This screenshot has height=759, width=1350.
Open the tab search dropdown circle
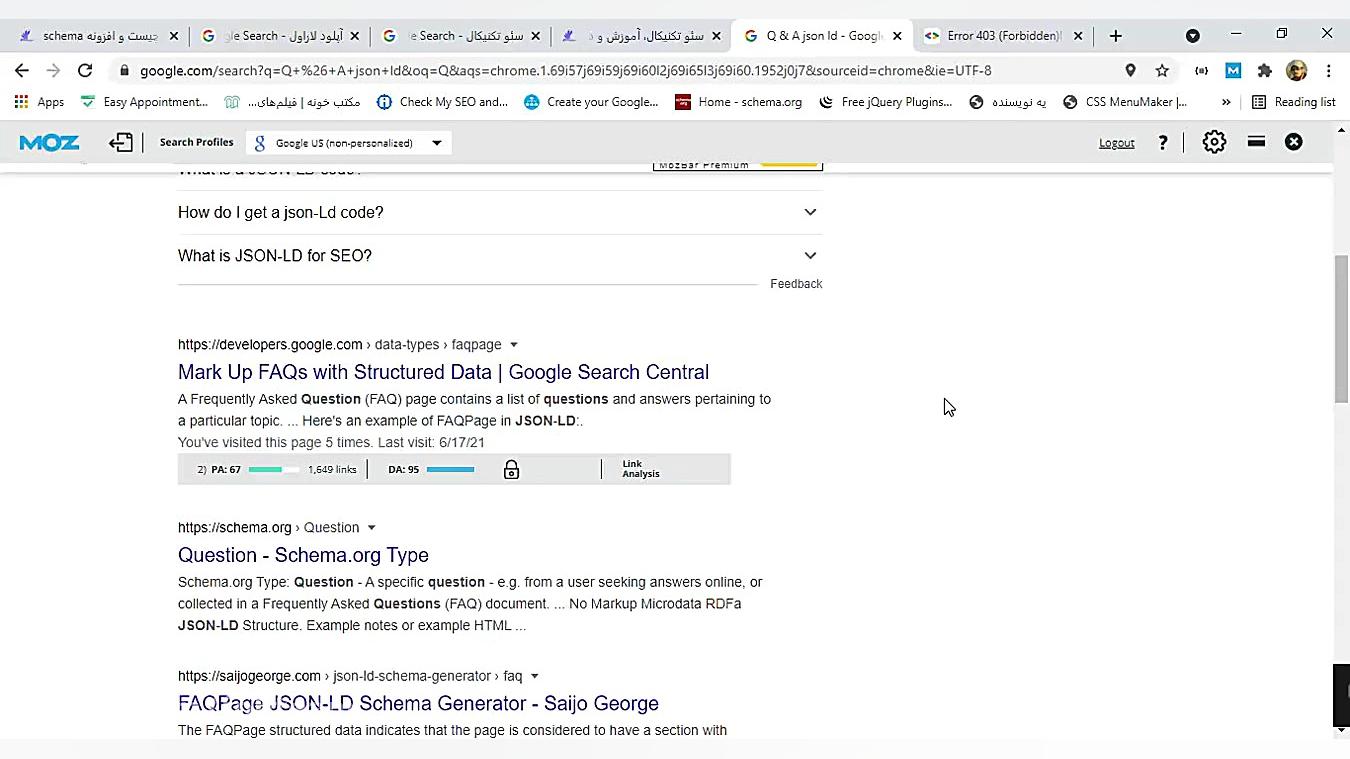tap(1192, 35)
